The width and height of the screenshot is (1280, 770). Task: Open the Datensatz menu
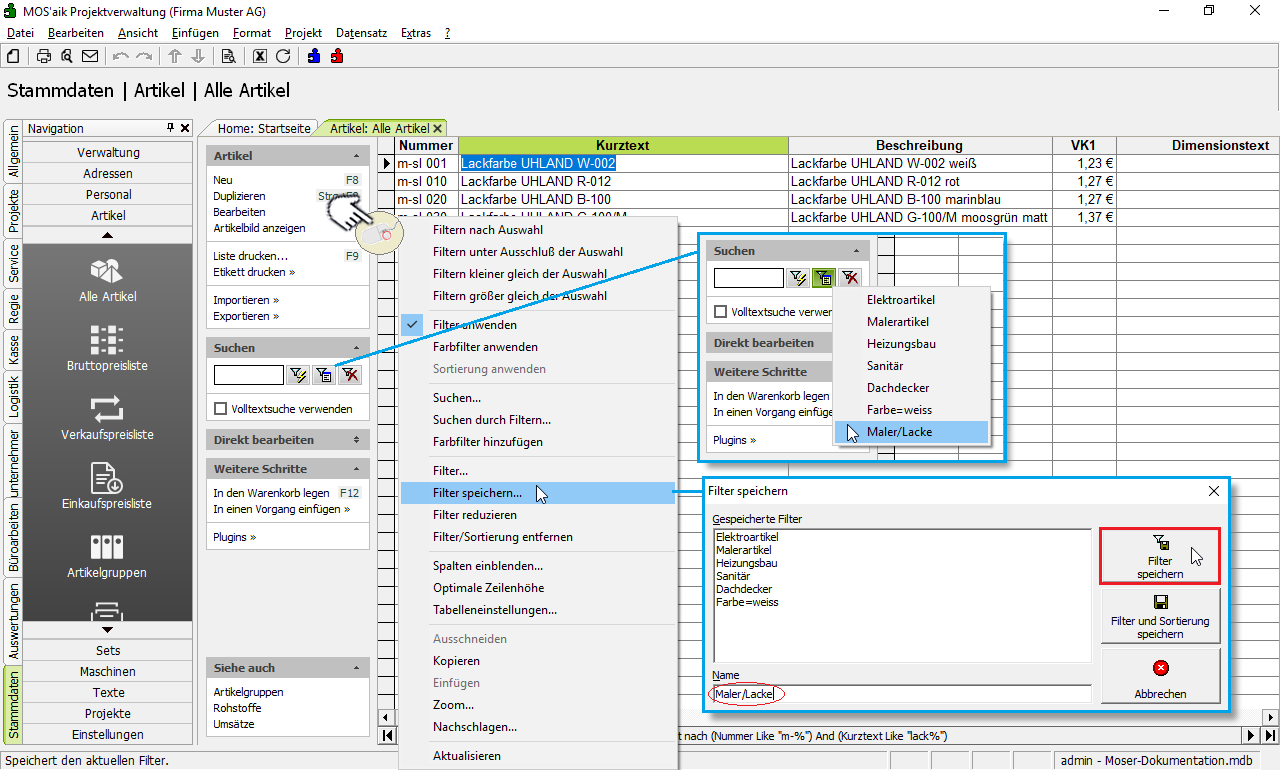point(361,33)
